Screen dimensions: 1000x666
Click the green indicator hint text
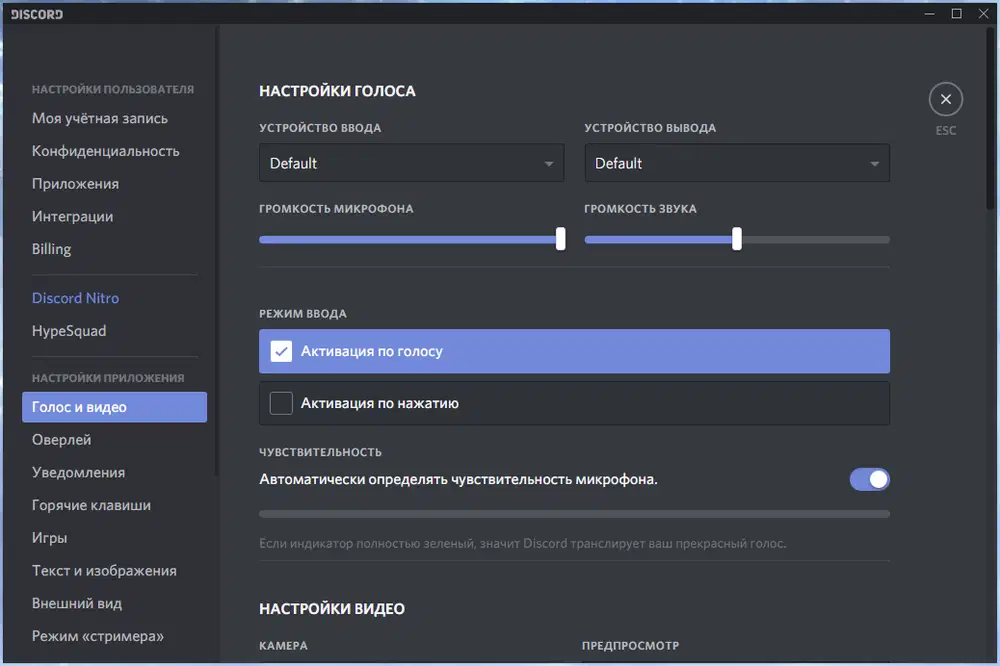[522, 544]
